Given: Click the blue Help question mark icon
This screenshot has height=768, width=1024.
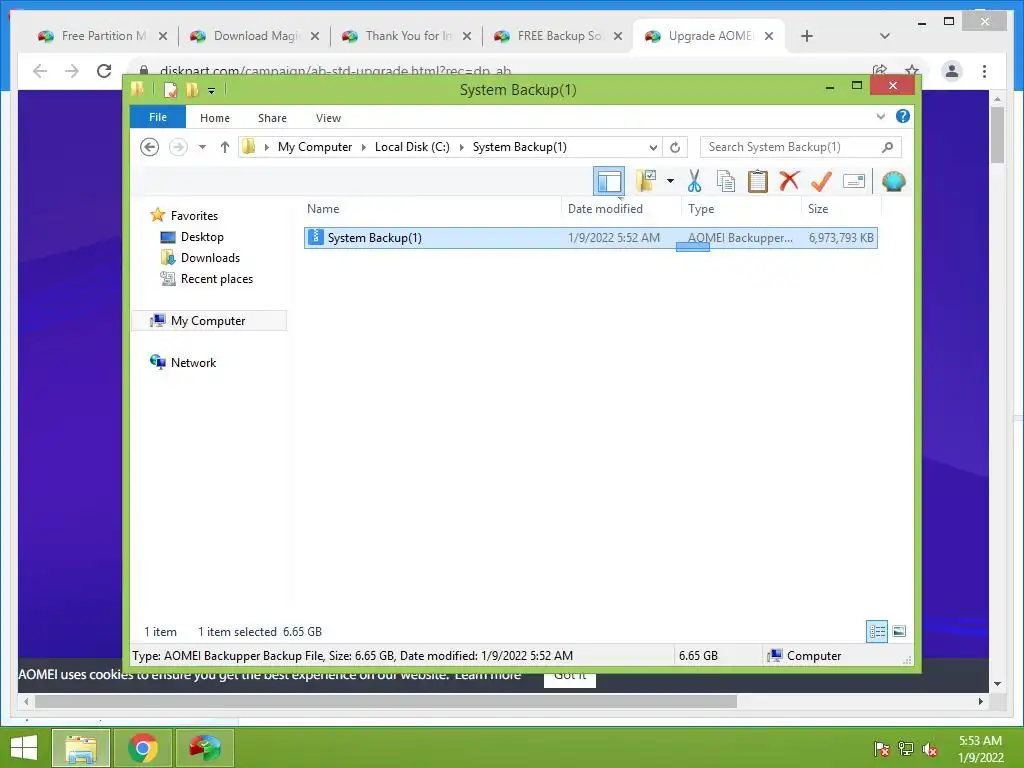Looking at the screenshot, I should click(903, 116).
